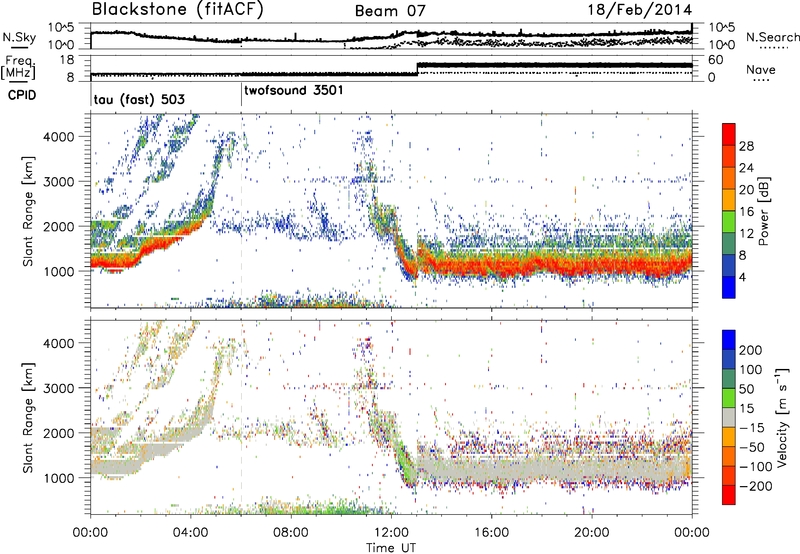The width and height of the screenshot is (800, 554).
Task: Click the frequency step-up in Freq trace
Action: click(x=417, y=68)
